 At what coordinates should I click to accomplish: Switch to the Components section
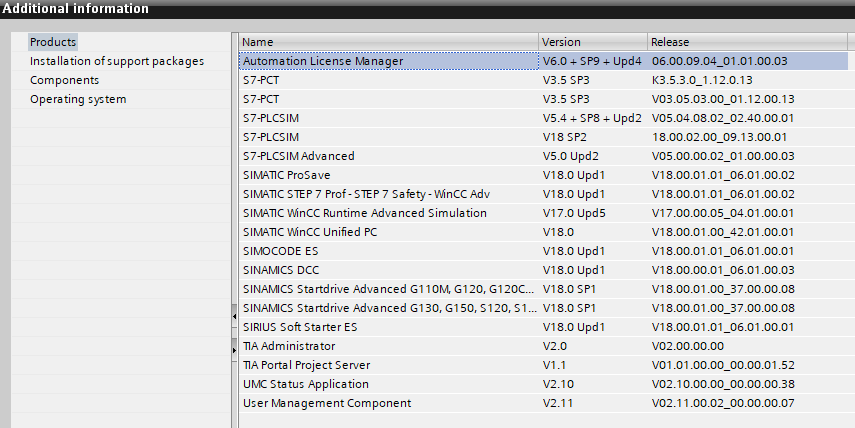(64, 80)
